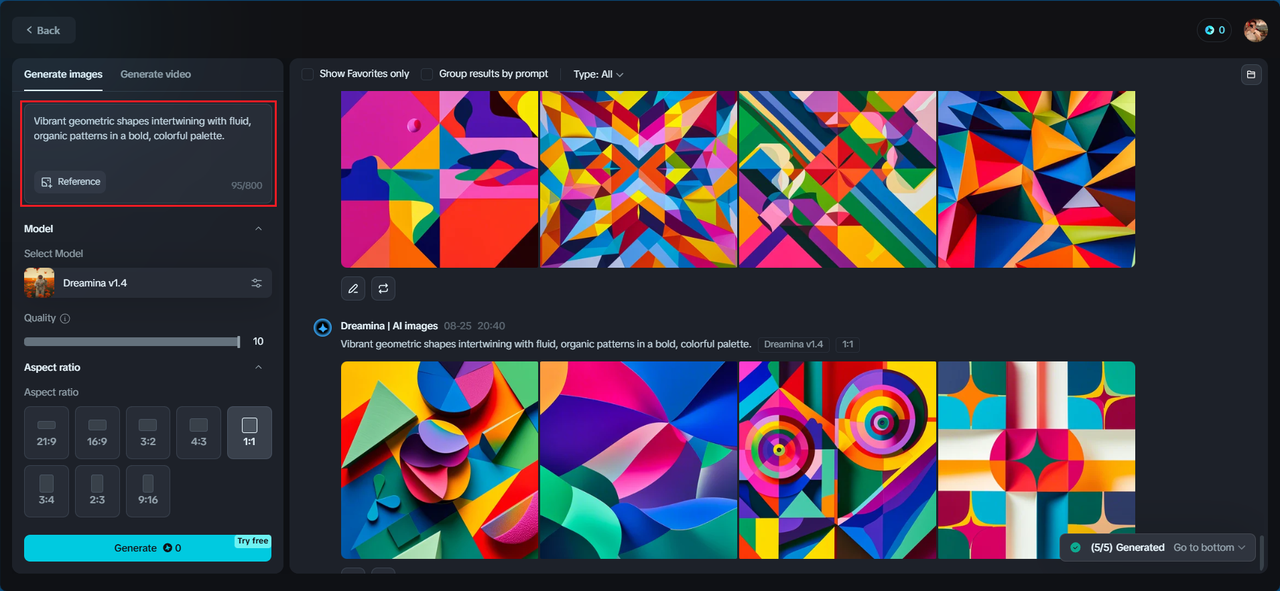This screenshot has width=1280, height=591.
Task: Select the 9:16 aspect ratio
Action: point(148,491)
